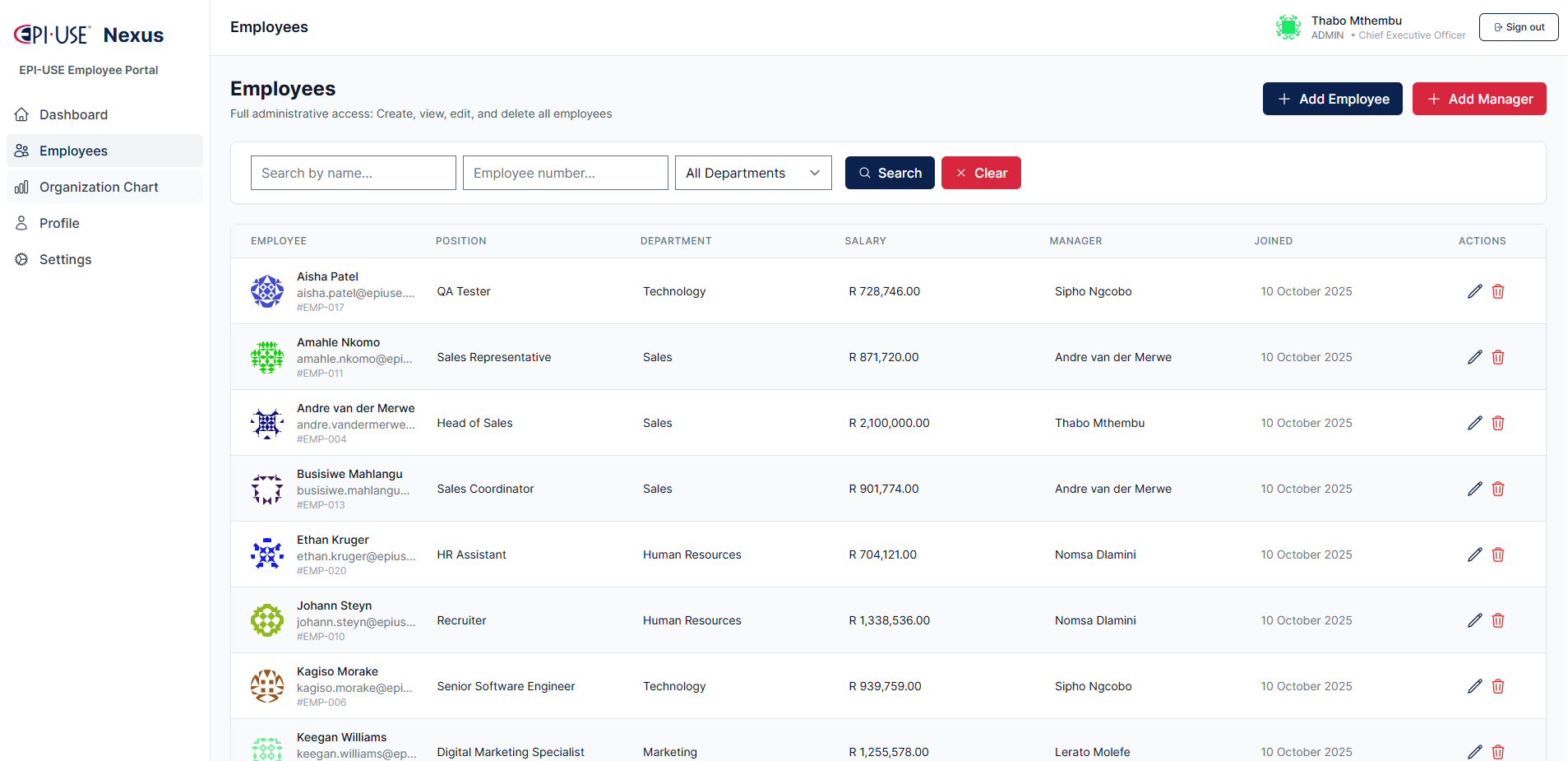Screen dimensions: 1568x761
Task: Click the Thabo Mthembu avatar in the header
Action: (1288, 27)
